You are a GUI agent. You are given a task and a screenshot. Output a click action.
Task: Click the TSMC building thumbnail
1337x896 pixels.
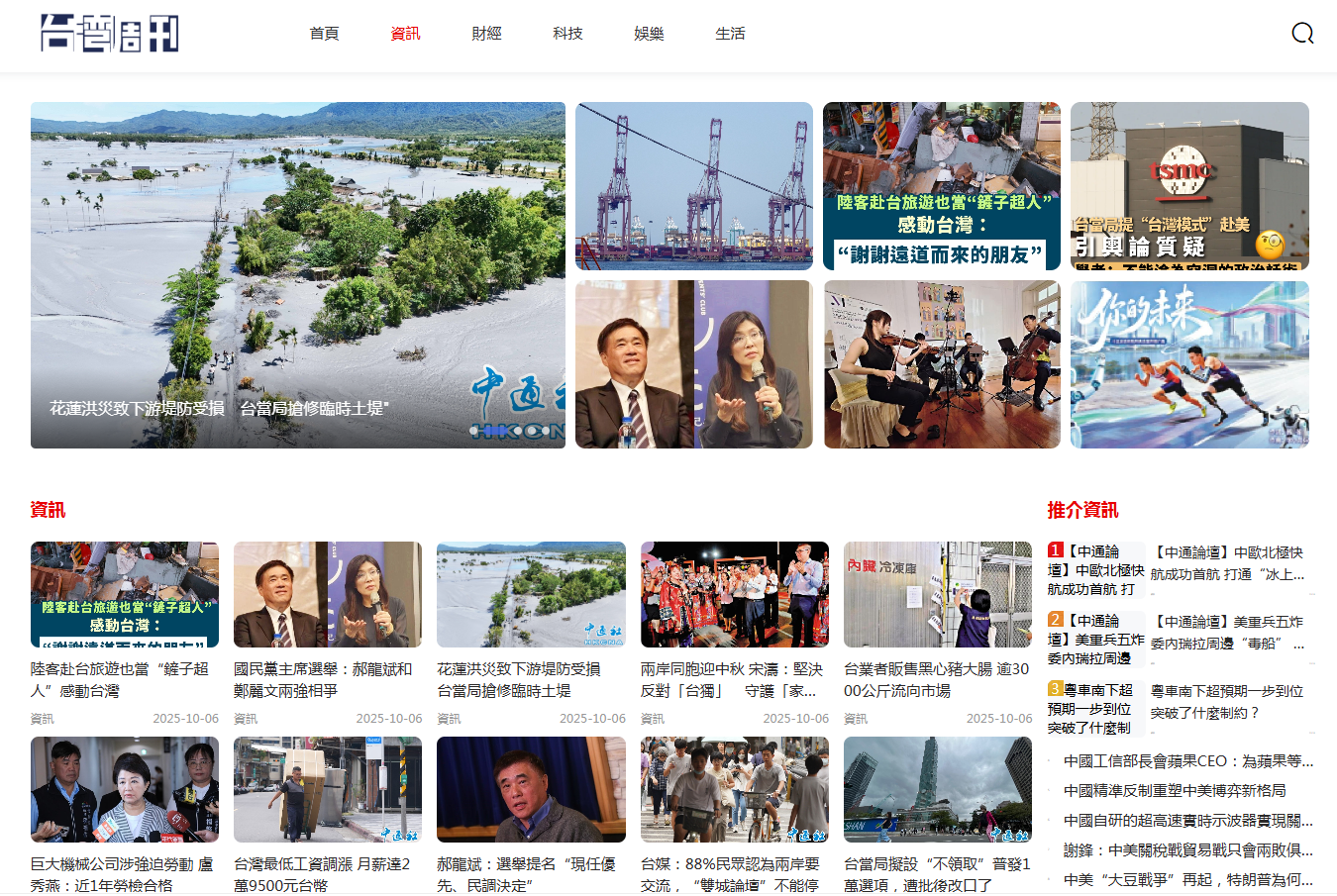point(1189,186)
